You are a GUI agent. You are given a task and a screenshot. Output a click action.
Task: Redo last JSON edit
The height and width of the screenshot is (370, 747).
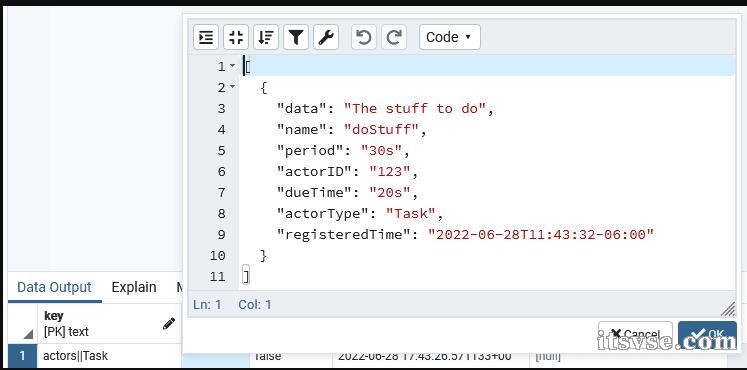[394, 37]
